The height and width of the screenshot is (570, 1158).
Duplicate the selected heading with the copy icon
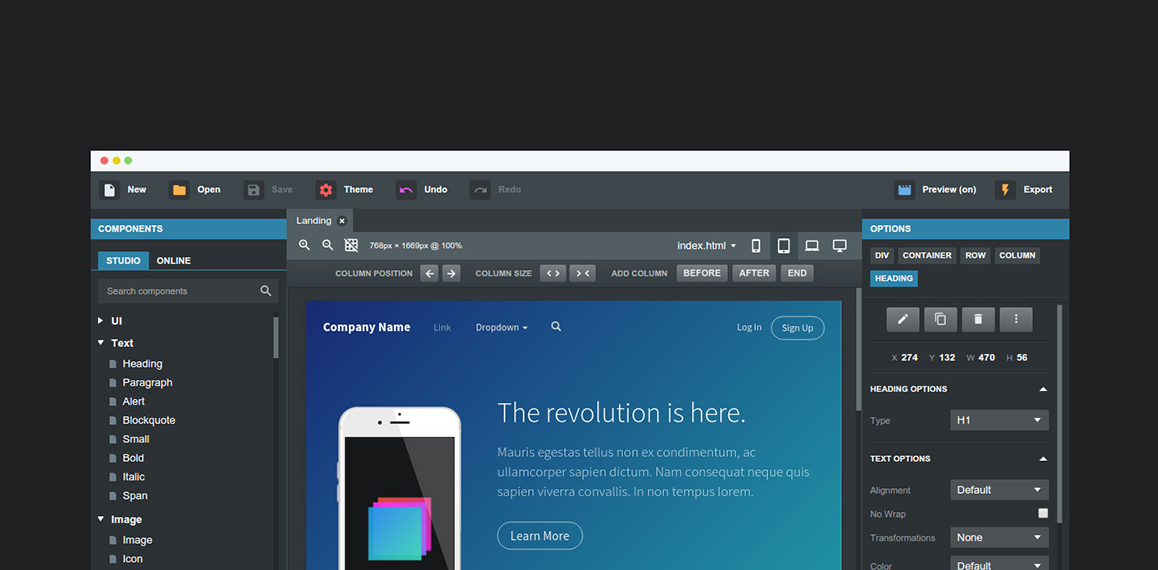(940, 319)
